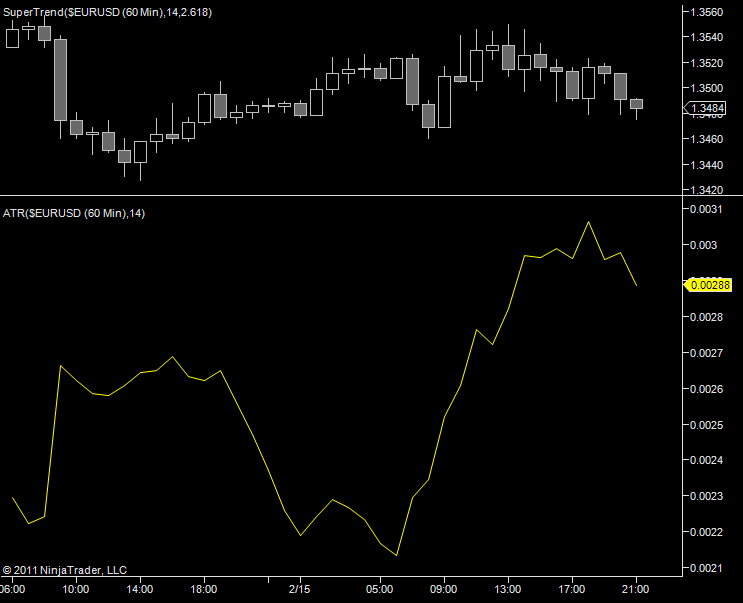Select the large bearish candle near 09:00 on first day
This screenshot has width=743, height=603.
click(x=60, y=80)
